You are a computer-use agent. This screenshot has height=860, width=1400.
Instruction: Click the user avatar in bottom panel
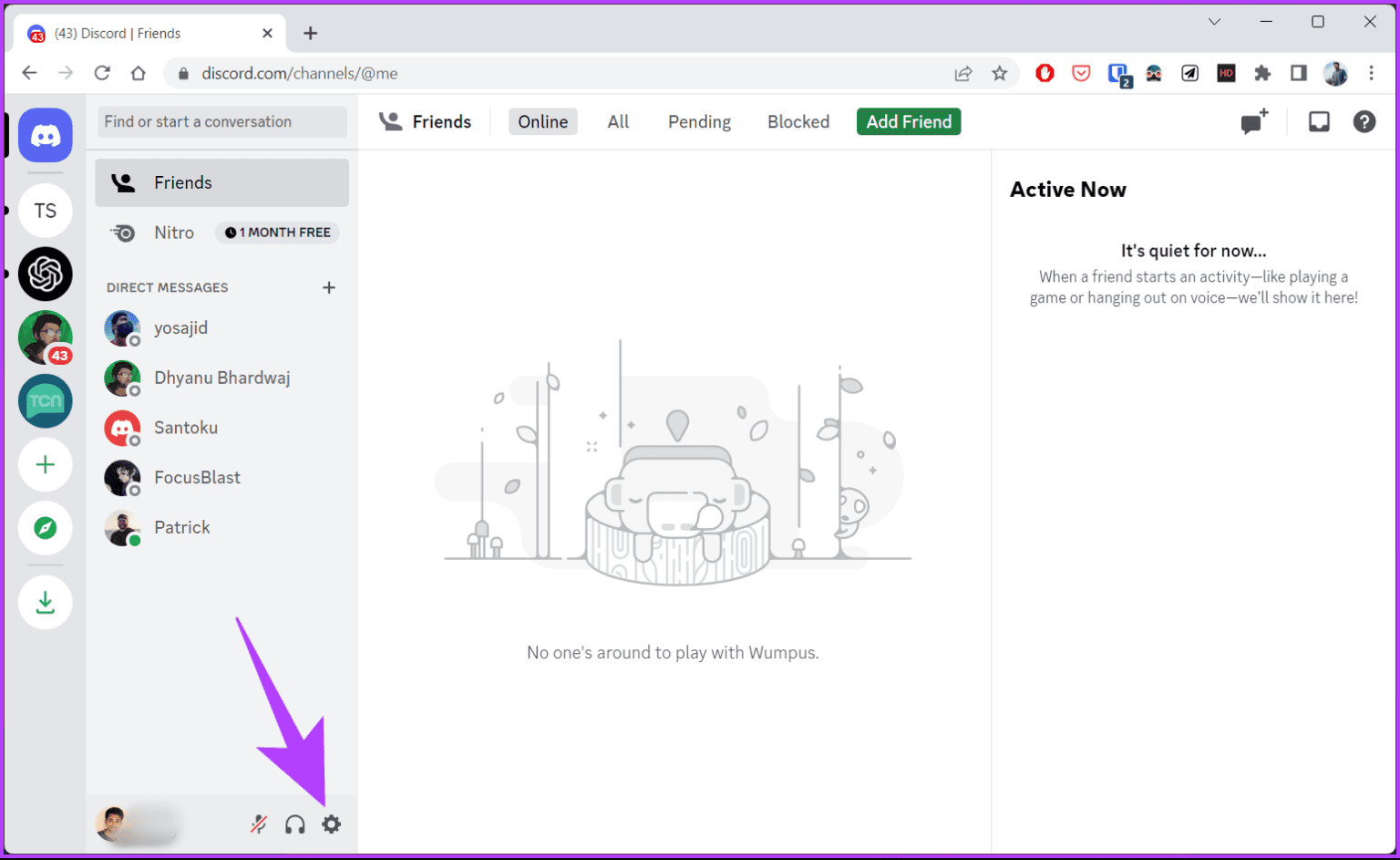coord(112,824)
